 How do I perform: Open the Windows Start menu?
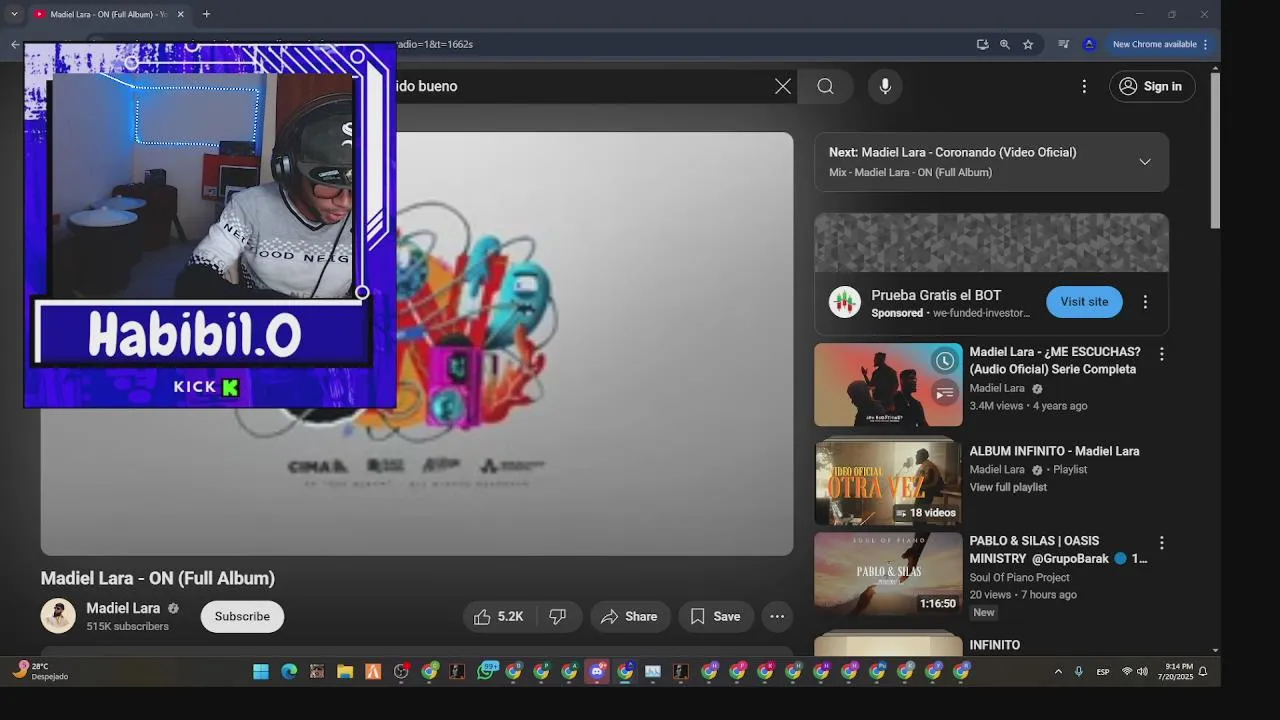click(x=261, y=672)
